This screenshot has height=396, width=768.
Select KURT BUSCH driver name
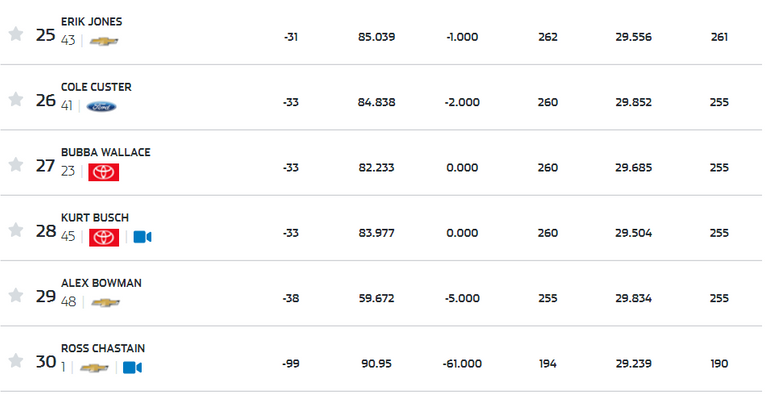pyautogui.click(x=95, y=218)
